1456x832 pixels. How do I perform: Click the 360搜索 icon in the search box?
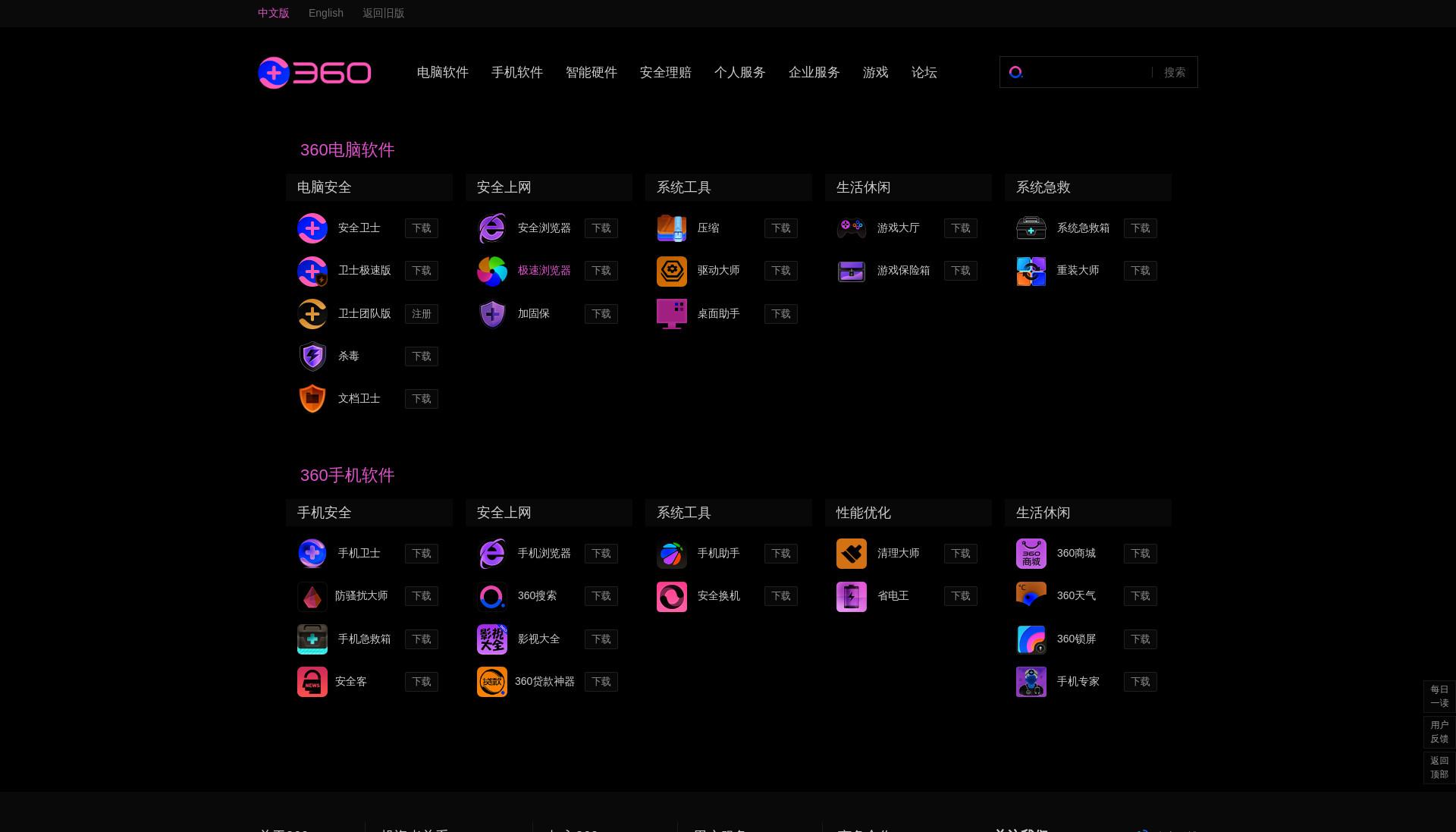pyautogui.click(x=1016, y=72)
